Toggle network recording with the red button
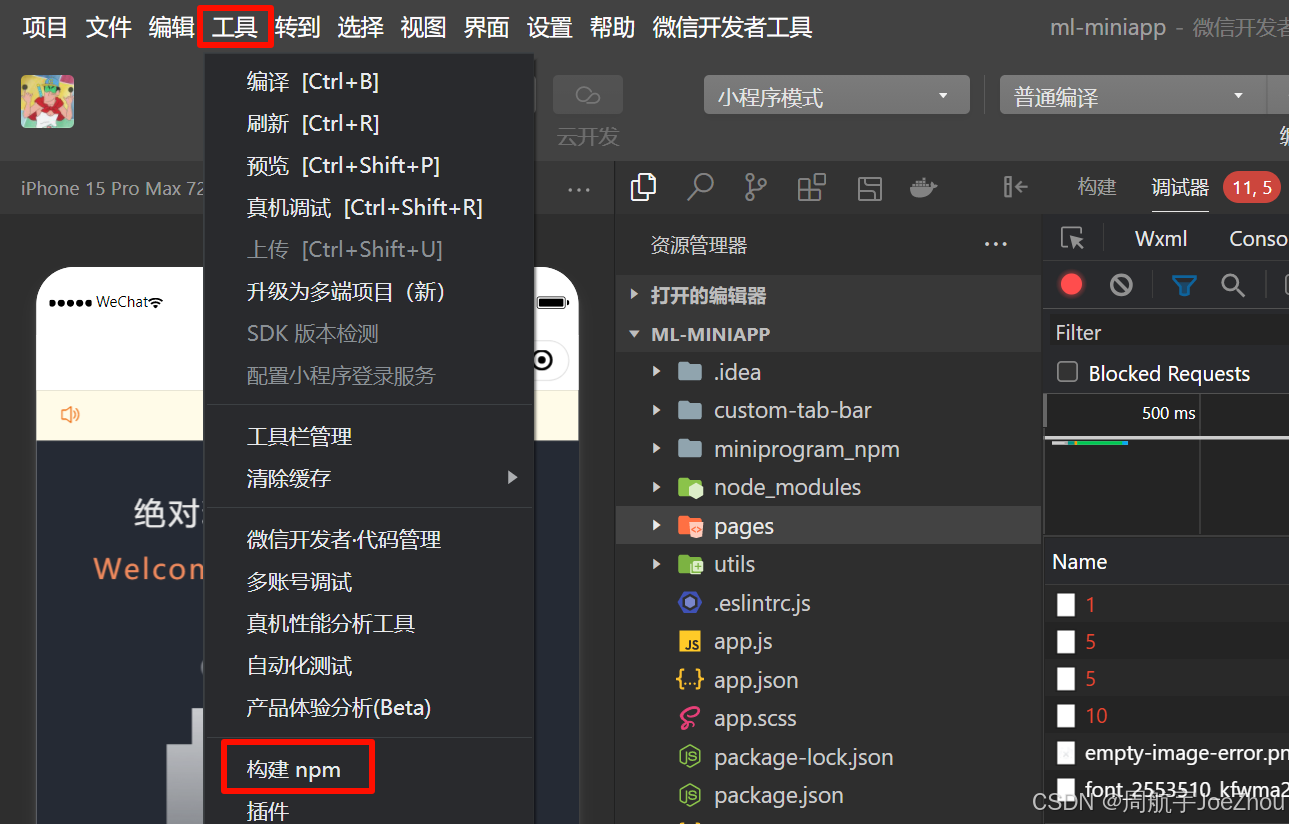 (1071, 284)
